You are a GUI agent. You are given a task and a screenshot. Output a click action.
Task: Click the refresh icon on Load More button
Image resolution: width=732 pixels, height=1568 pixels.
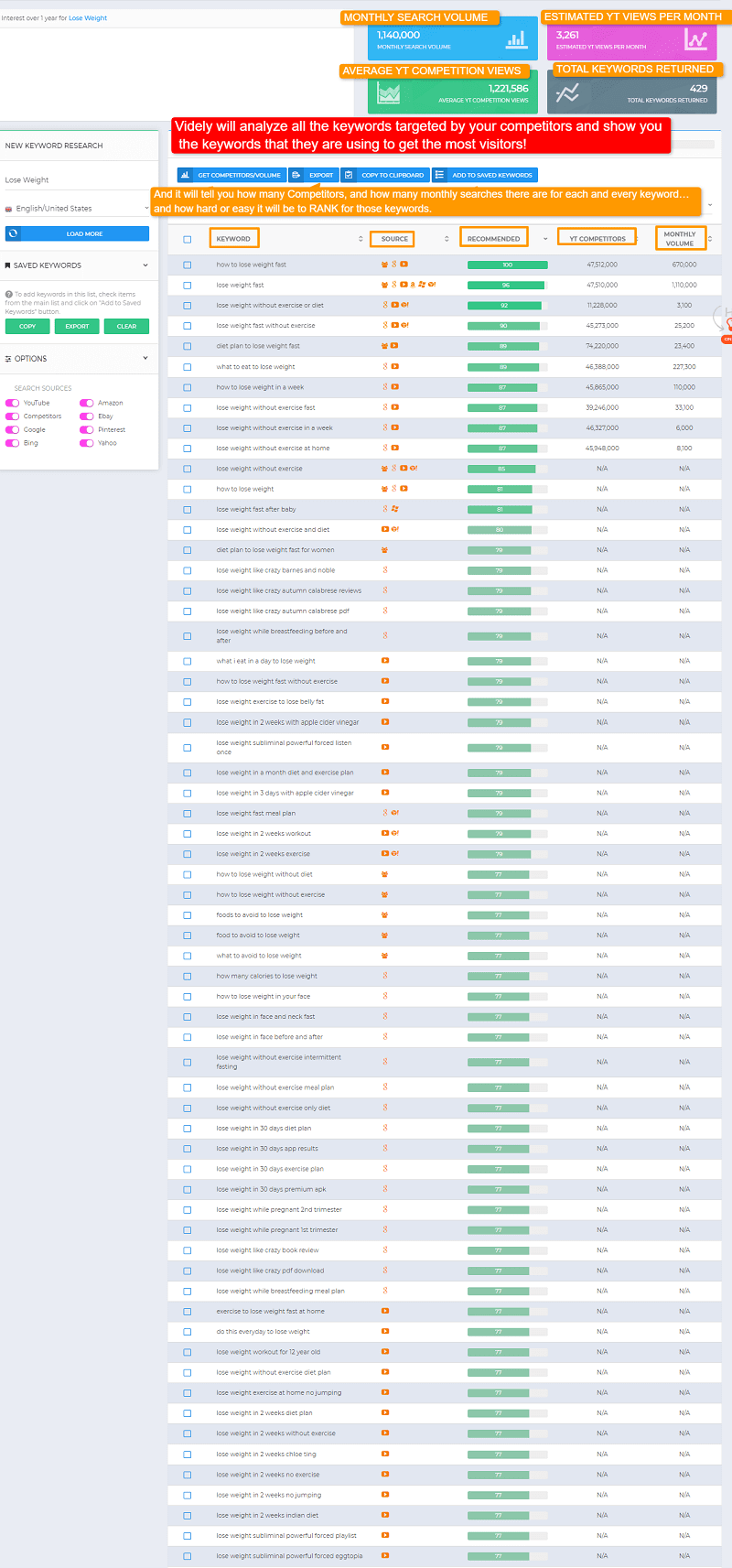[13, 233]
